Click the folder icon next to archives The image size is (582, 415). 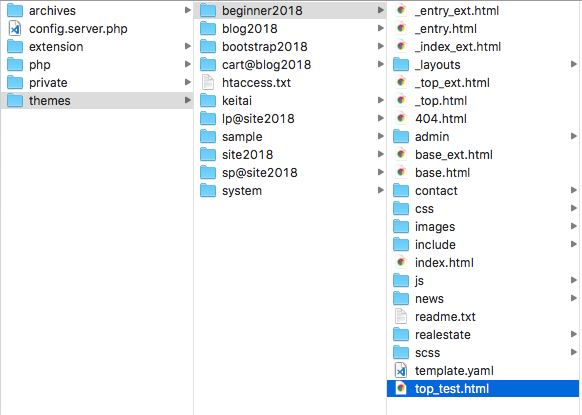pos(15,10)
